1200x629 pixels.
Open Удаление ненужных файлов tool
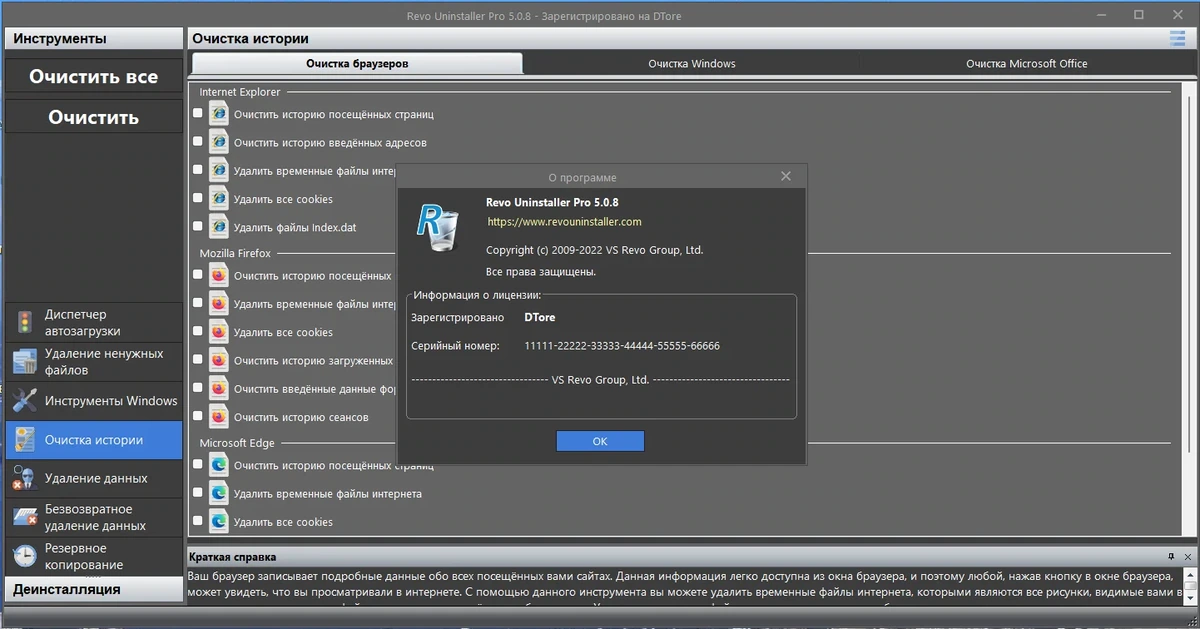click(x=94, y=362)
